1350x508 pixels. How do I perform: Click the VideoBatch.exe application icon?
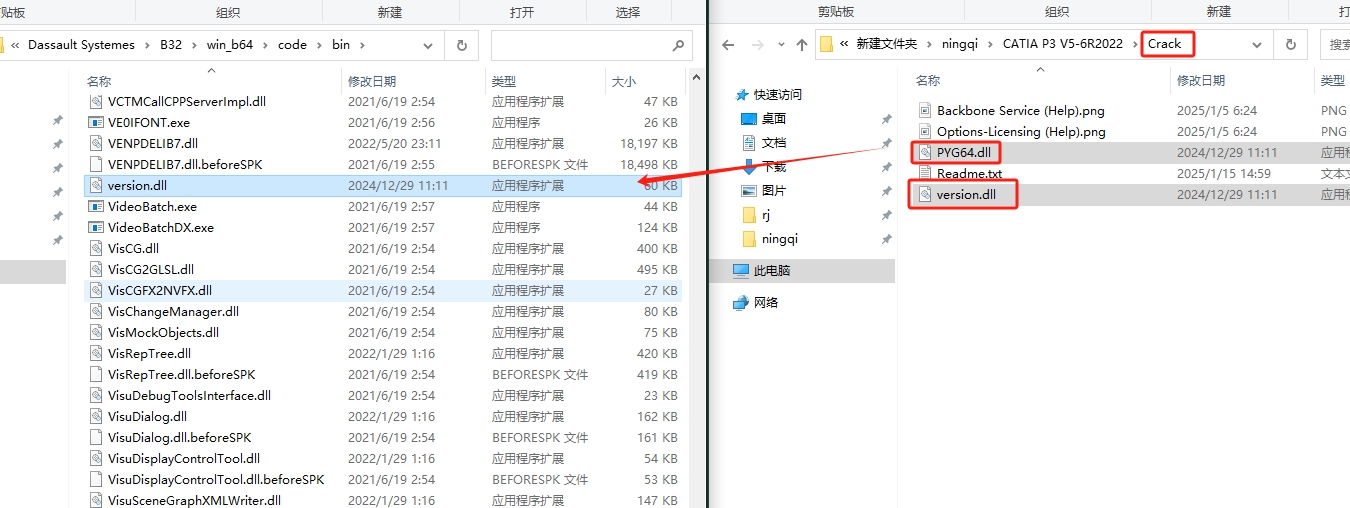pos(96,206)
